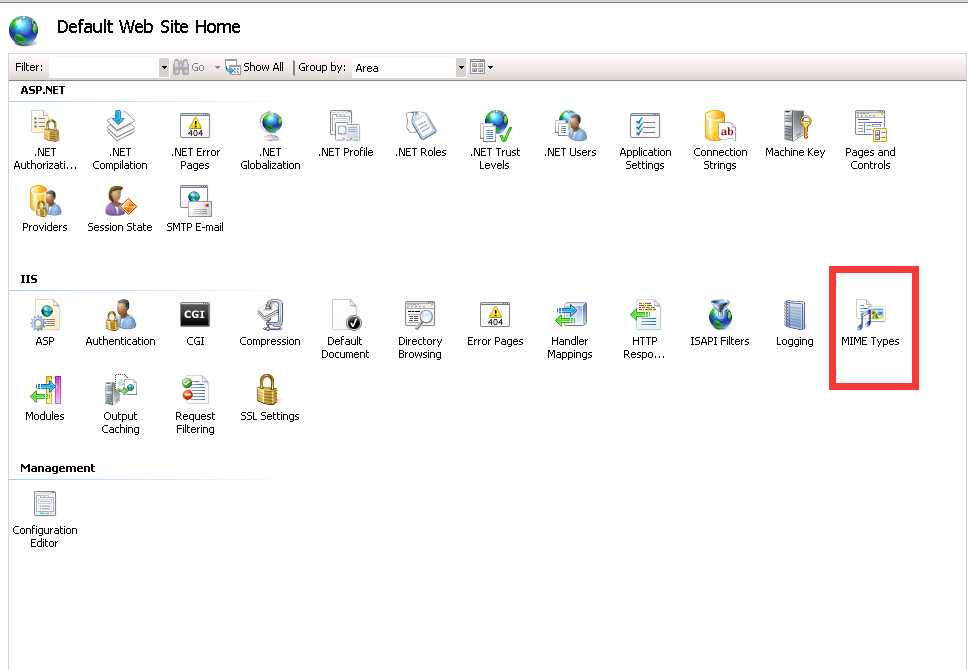Open the Group by Area combo box
This screenshot has width=968, height=670.
409,68
